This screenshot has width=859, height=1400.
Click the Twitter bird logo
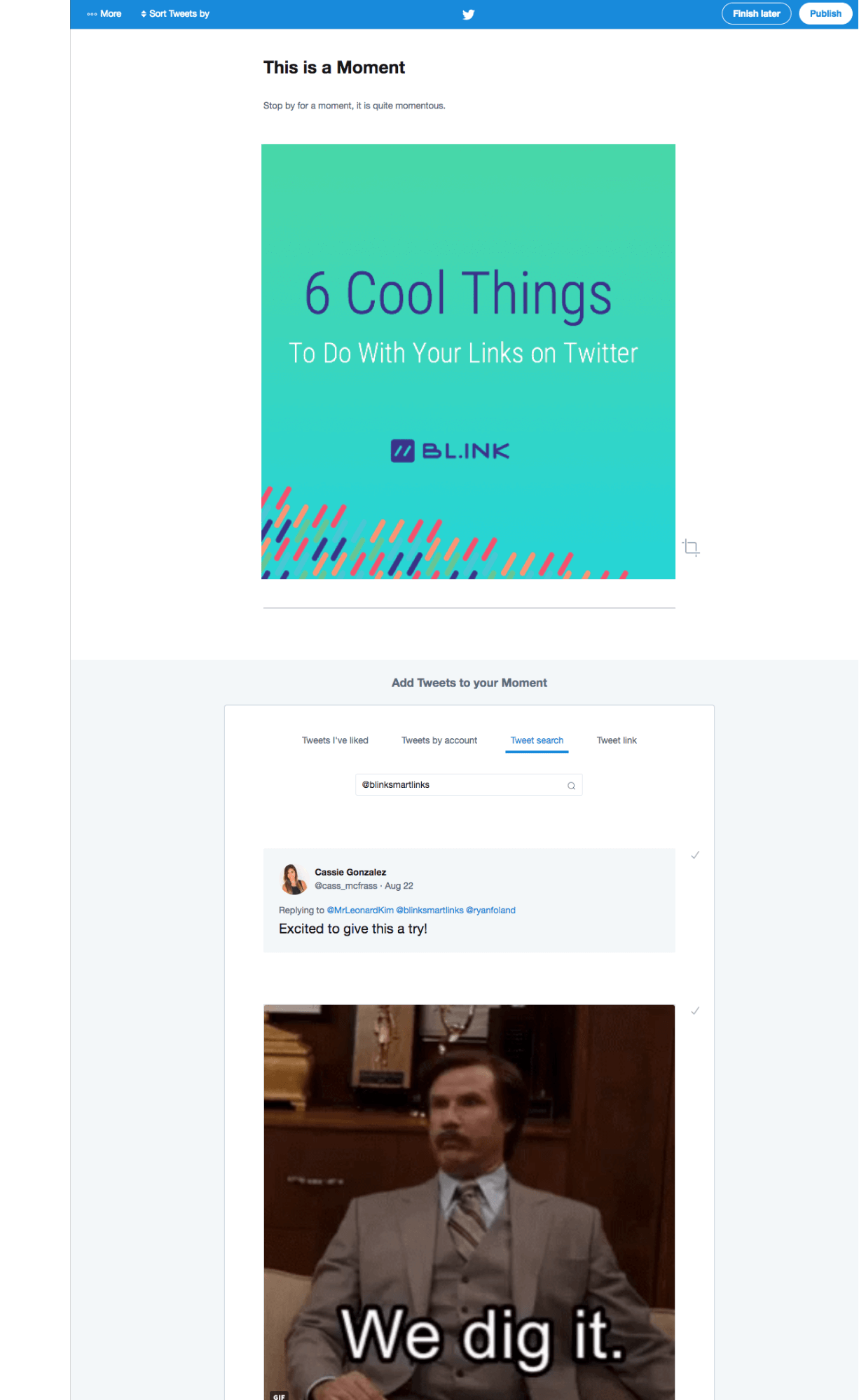tap(469, 14)
